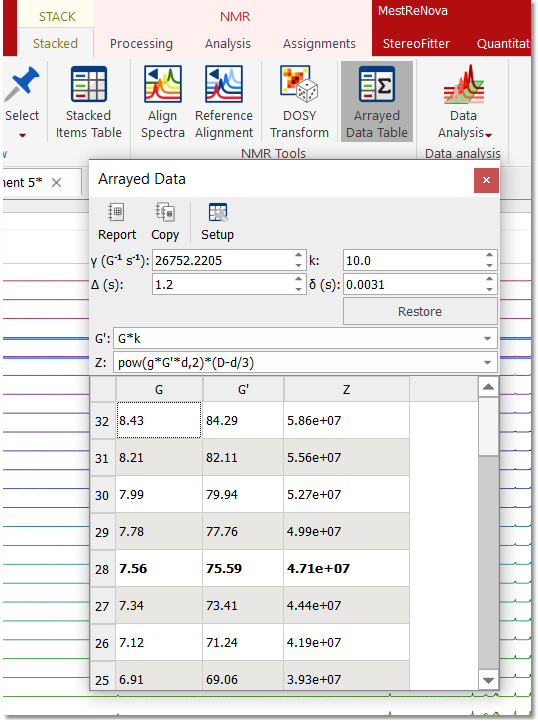Click Z cell with value 5.27e+07

[346, 495]
